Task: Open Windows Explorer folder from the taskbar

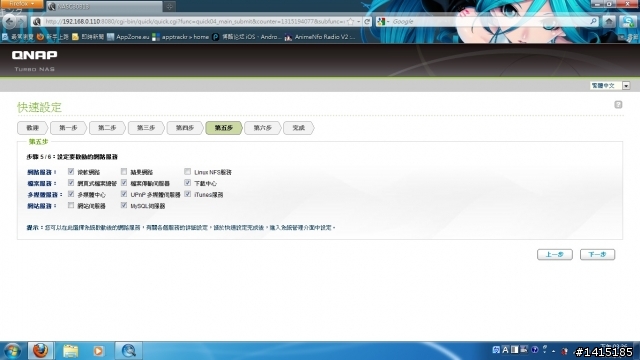Action: [x=70, y=351]
